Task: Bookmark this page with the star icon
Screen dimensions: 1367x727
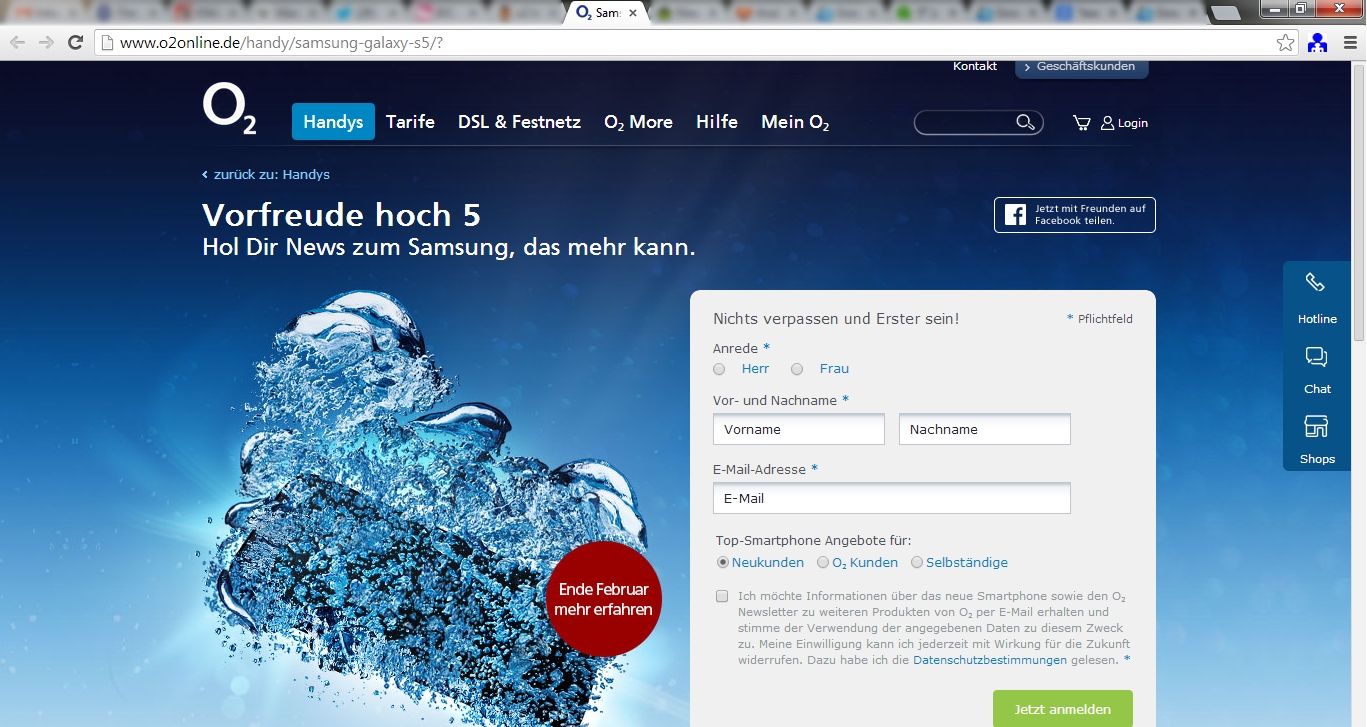Action: pos(1286,42)
